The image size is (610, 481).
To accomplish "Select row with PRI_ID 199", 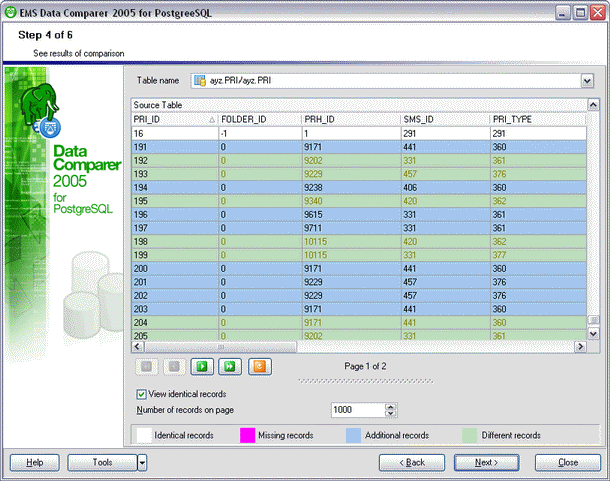I will [x=359, y=255].
